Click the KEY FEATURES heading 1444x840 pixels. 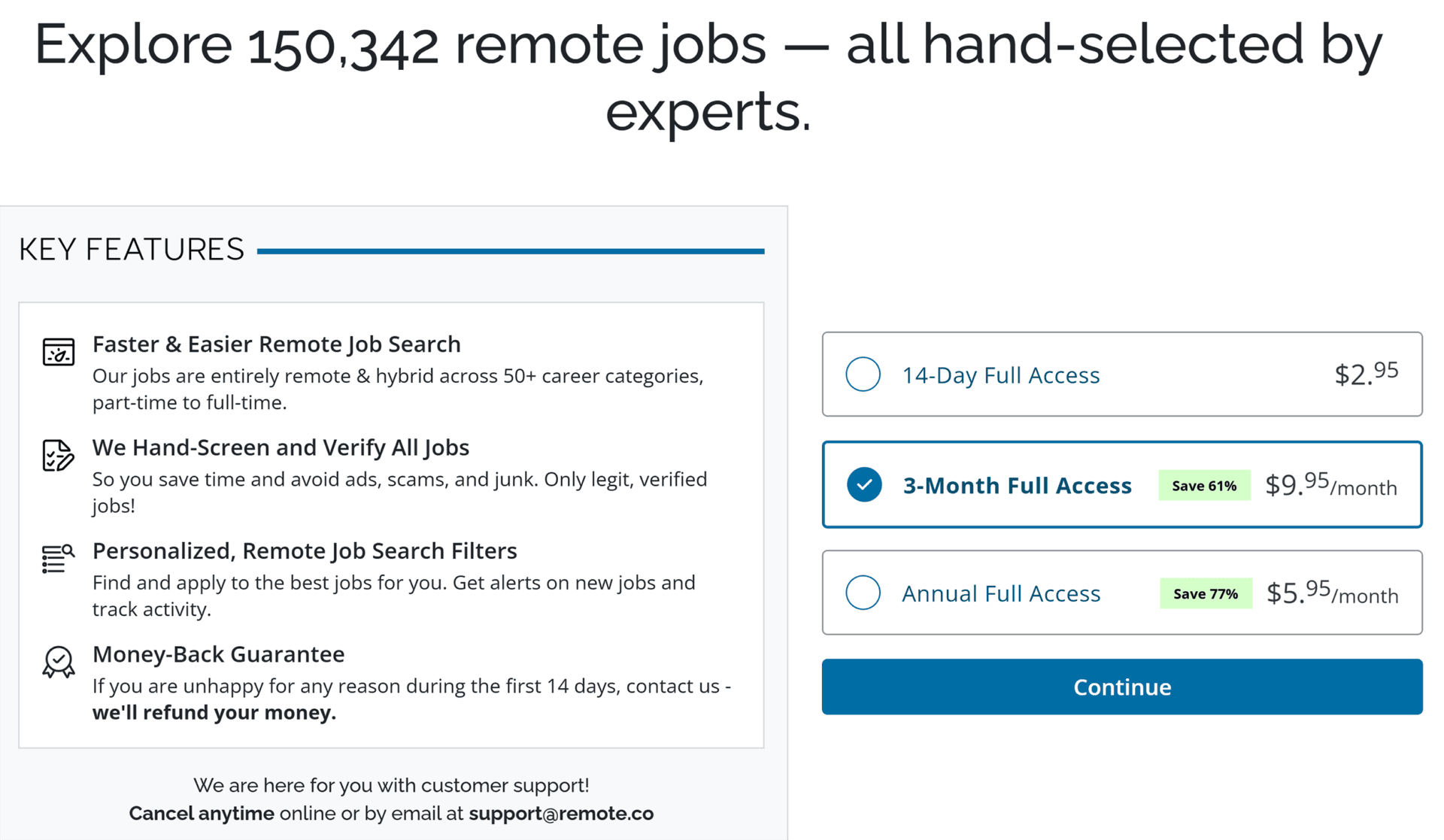[132, 250]
